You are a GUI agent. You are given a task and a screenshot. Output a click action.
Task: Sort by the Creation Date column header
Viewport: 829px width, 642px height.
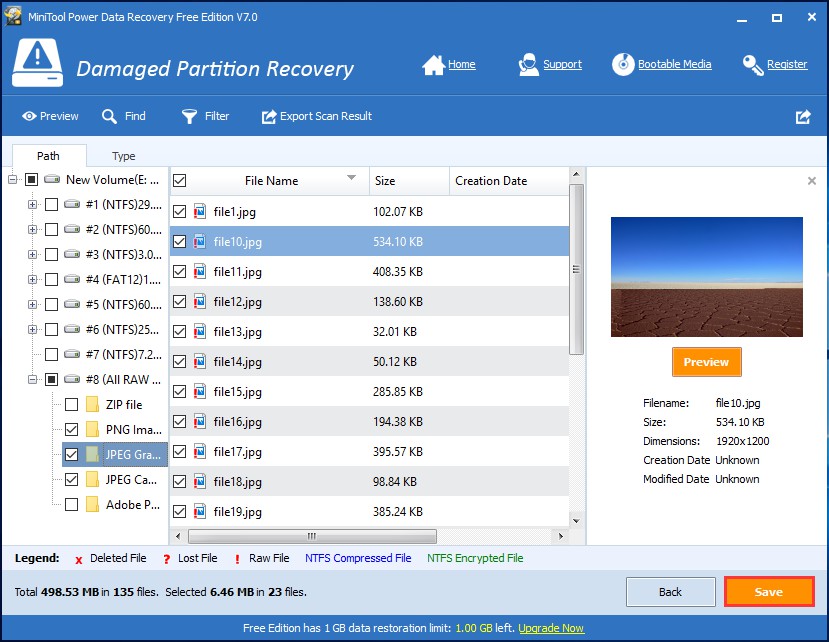509,181
